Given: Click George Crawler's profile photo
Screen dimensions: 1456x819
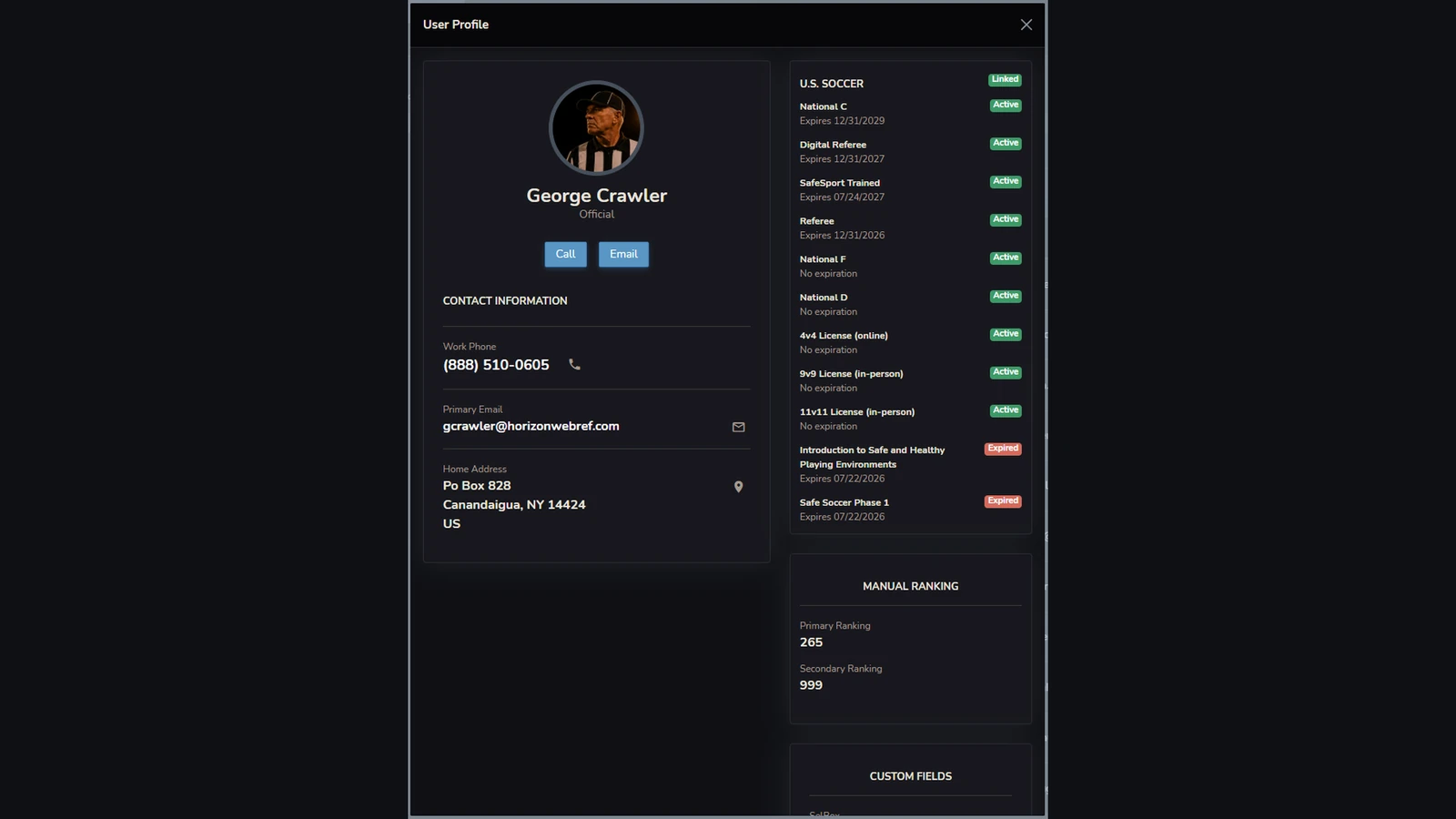Looking at the screenshot, I should pyautogui.click(x=596, y=128).
